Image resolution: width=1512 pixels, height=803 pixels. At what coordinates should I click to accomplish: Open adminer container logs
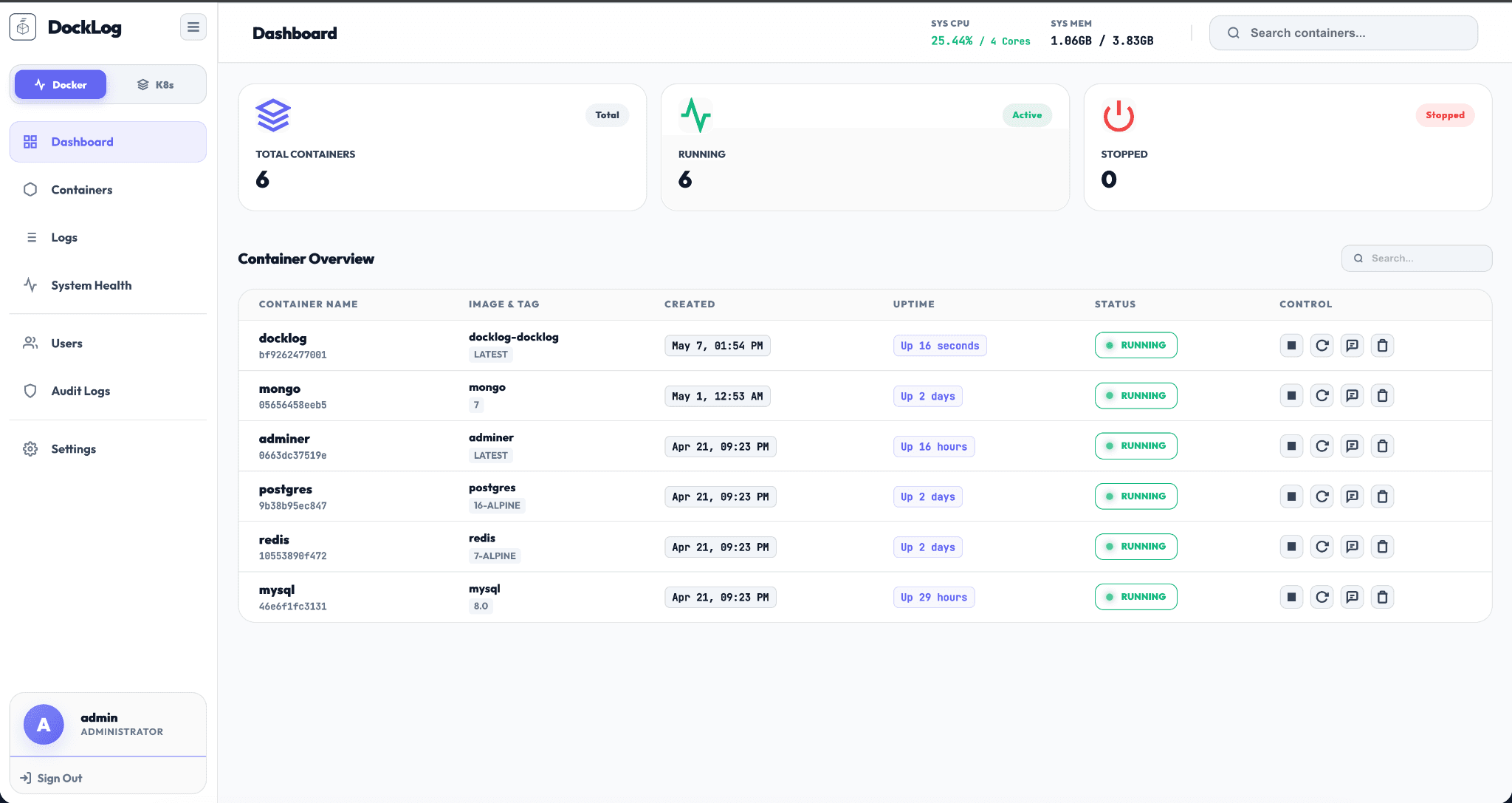(x=1352, y=445)
